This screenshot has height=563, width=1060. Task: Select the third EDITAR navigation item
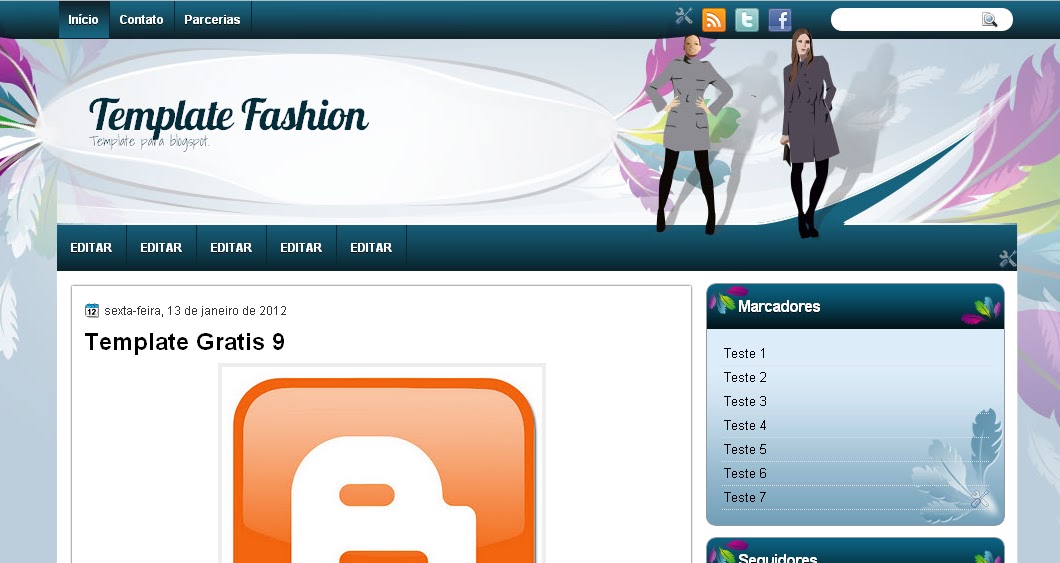tap(231, 247)
